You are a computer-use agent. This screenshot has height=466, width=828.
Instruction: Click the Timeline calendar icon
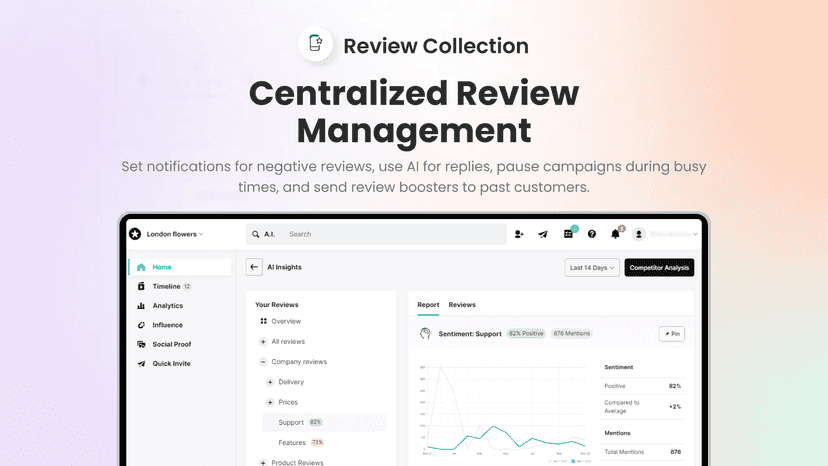[x=141, y=286]
